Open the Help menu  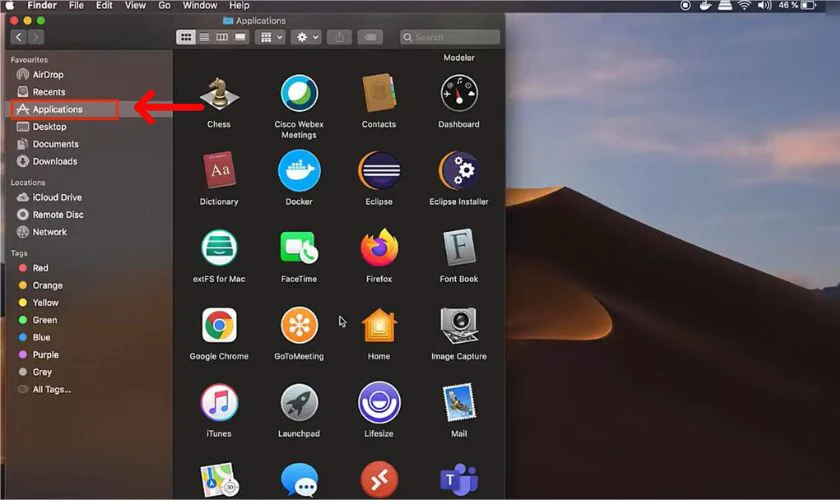pyautogui.click(x=239, y=5)
